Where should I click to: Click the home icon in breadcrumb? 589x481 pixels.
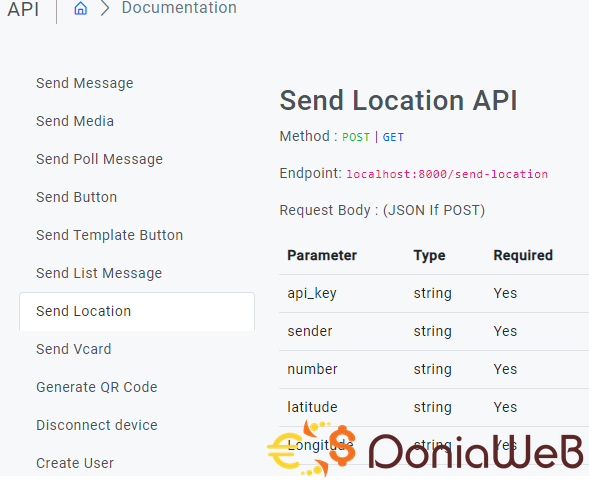80,8
